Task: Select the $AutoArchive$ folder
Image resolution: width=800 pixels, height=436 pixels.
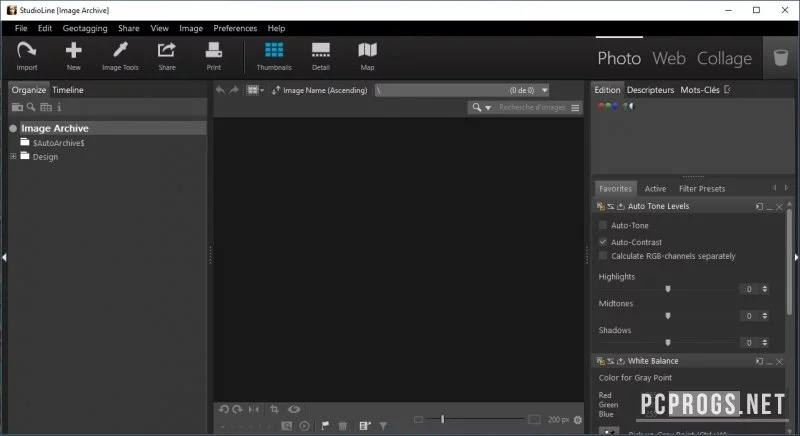Action: [x=58, y=143]
